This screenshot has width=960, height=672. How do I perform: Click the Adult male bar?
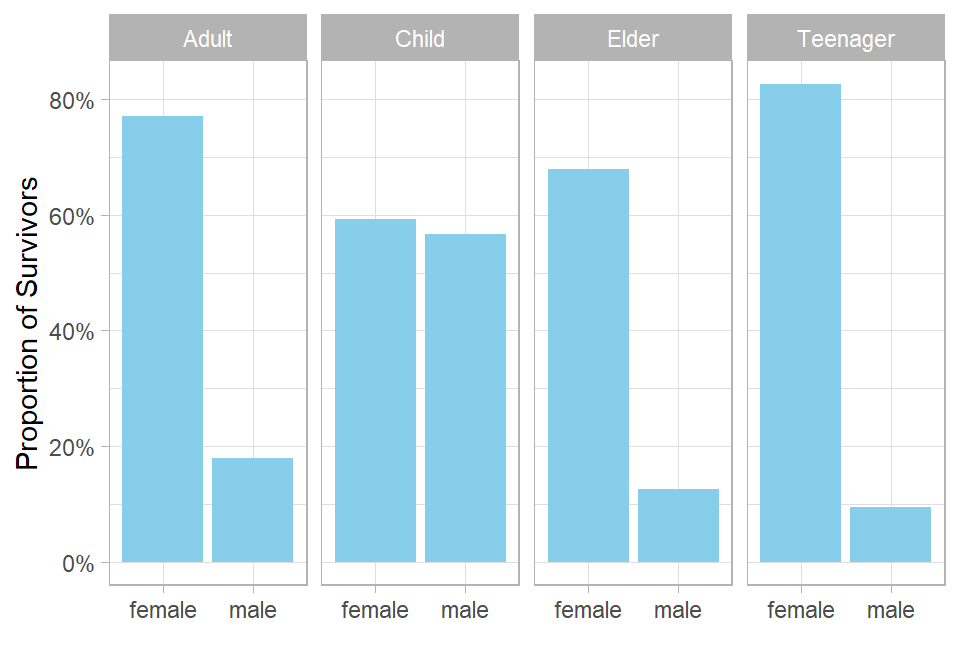click(x=252, y=510)
